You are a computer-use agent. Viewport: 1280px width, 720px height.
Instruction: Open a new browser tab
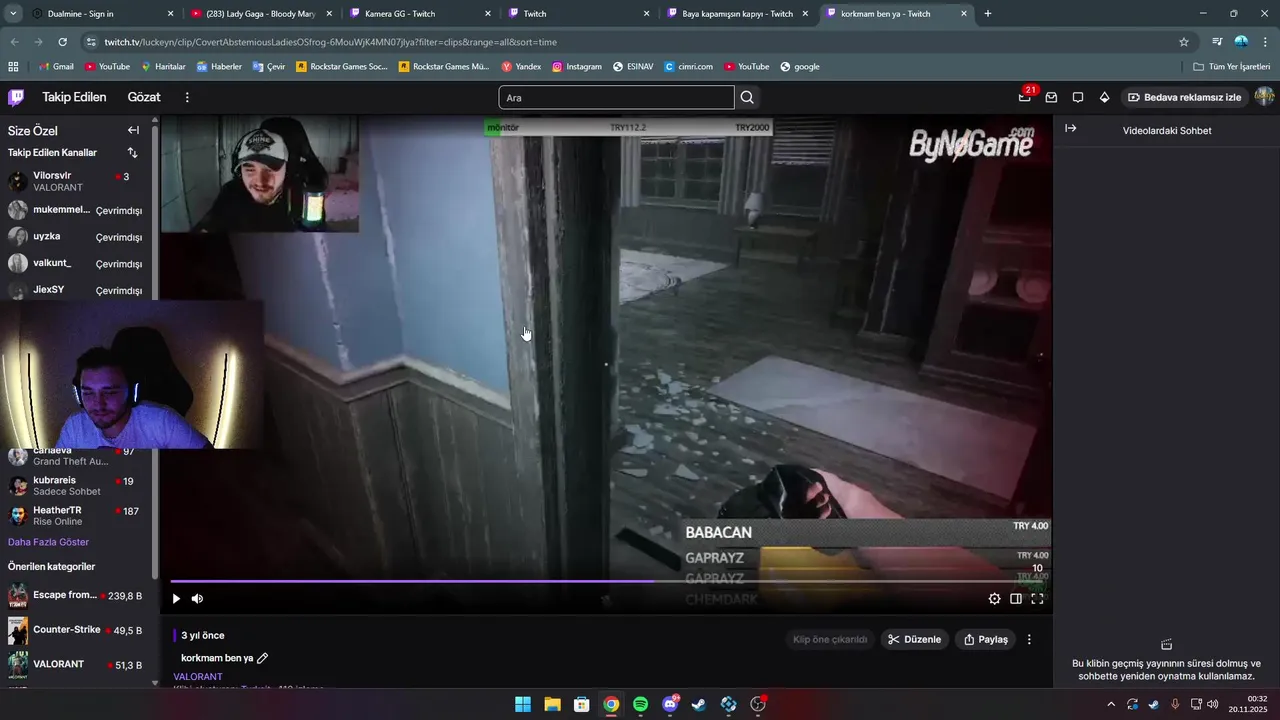point(988,14)
